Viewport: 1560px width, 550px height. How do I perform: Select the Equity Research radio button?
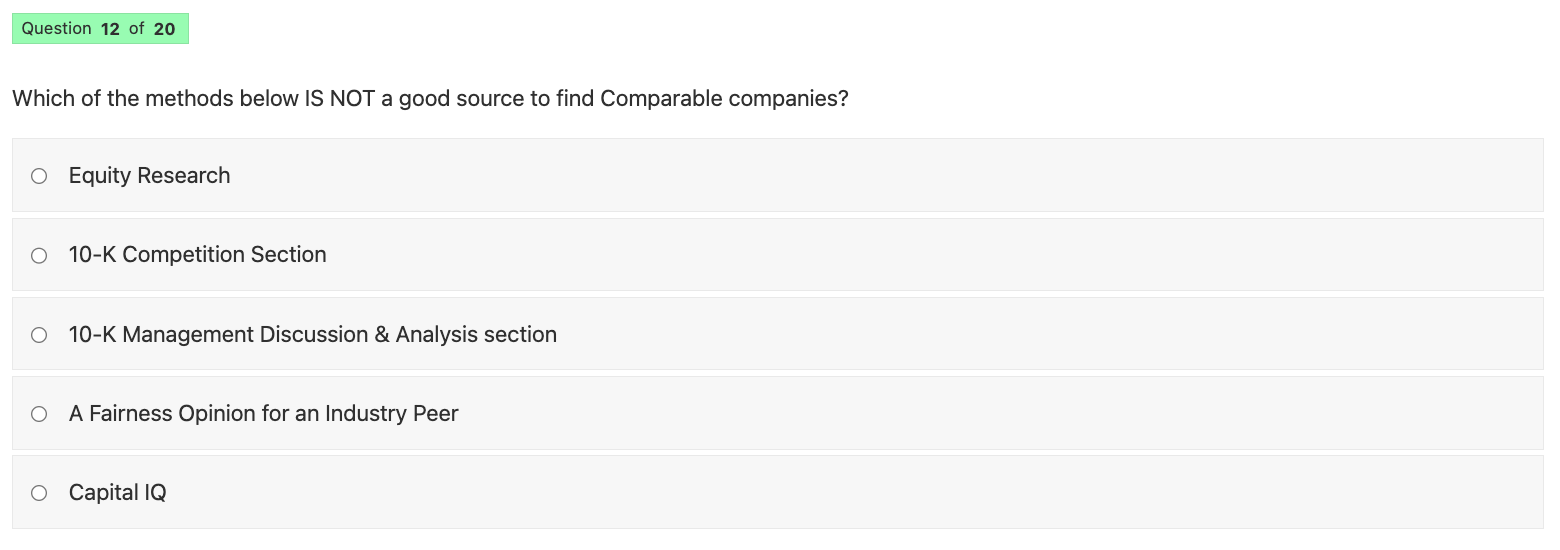[39, 176]
